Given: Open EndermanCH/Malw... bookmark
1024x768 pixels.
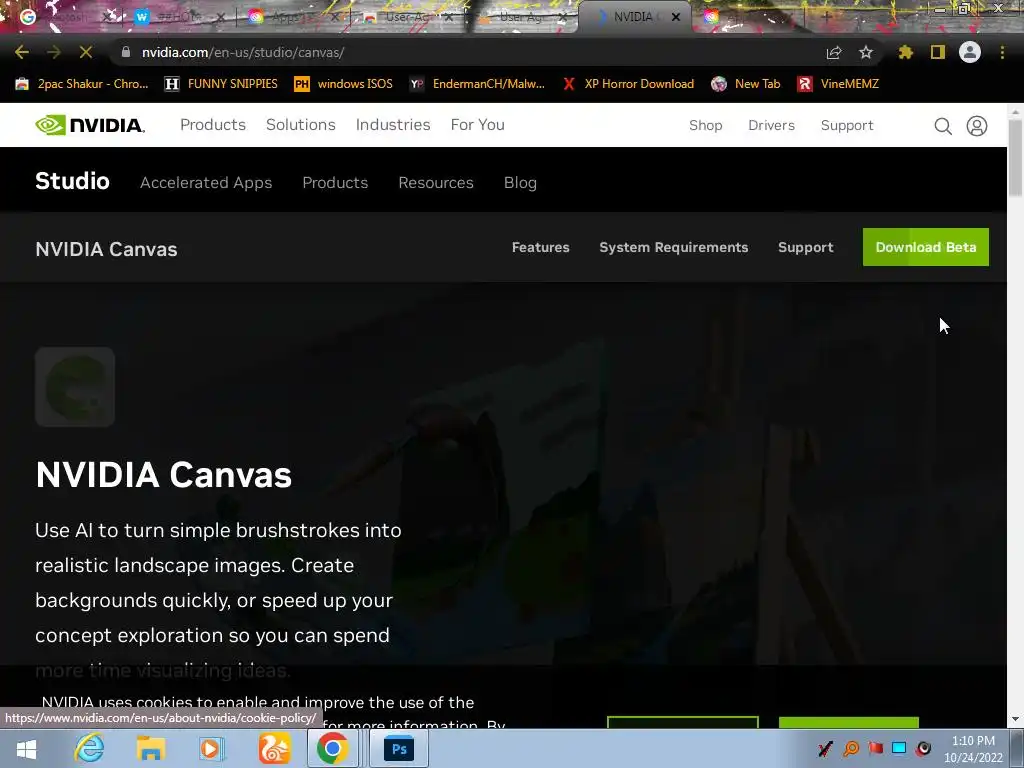Looking at the screenshot, I should click(x=477, y=84).
